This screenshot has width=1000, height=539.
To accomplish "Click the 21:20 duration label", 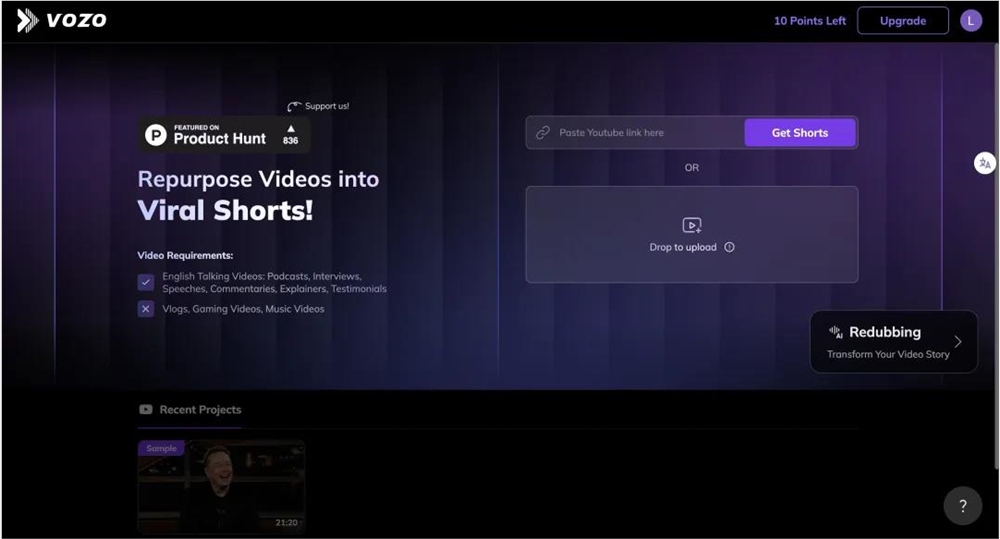I will [x=286, y=522].
